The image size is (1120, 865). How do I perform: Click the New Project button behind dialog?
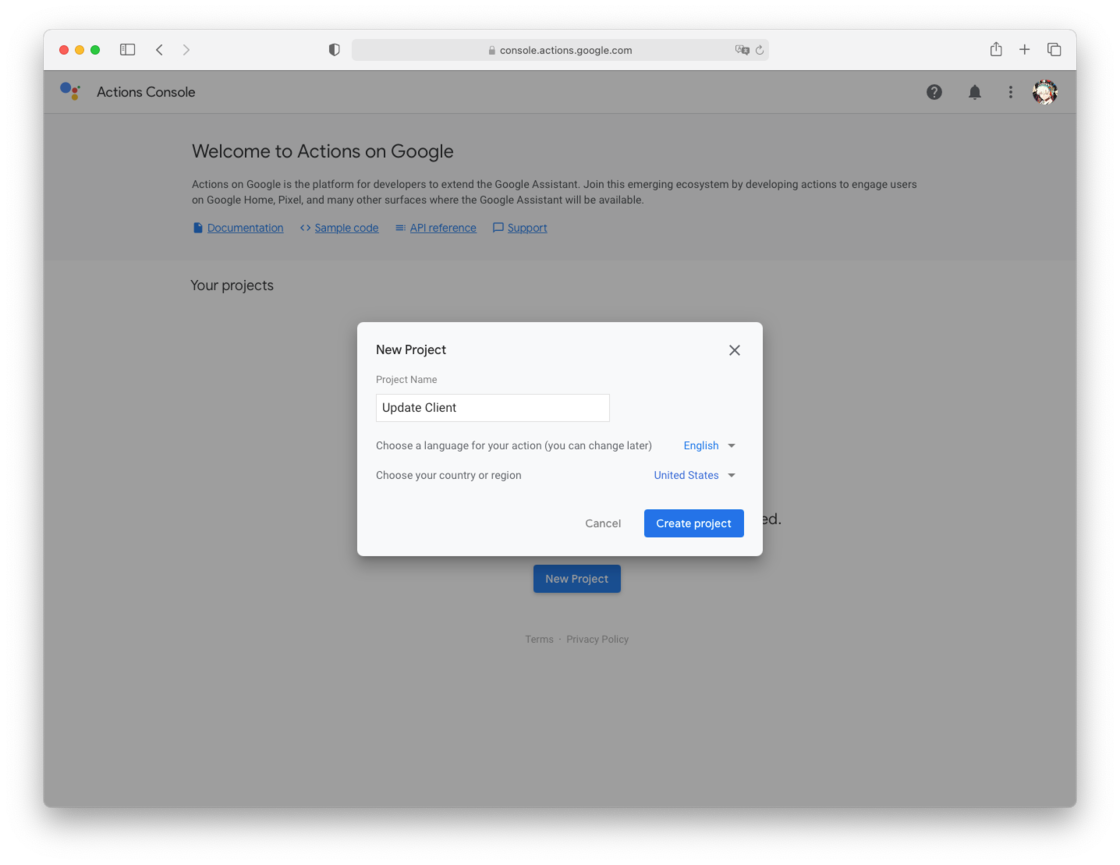pos(576,579)
